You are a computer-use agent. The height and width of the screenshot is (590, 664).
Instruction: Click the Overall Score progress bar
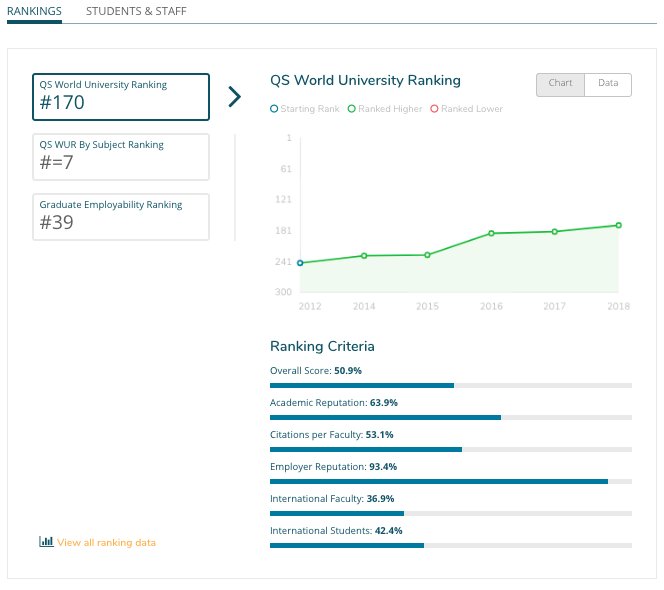tap(451, 385)
